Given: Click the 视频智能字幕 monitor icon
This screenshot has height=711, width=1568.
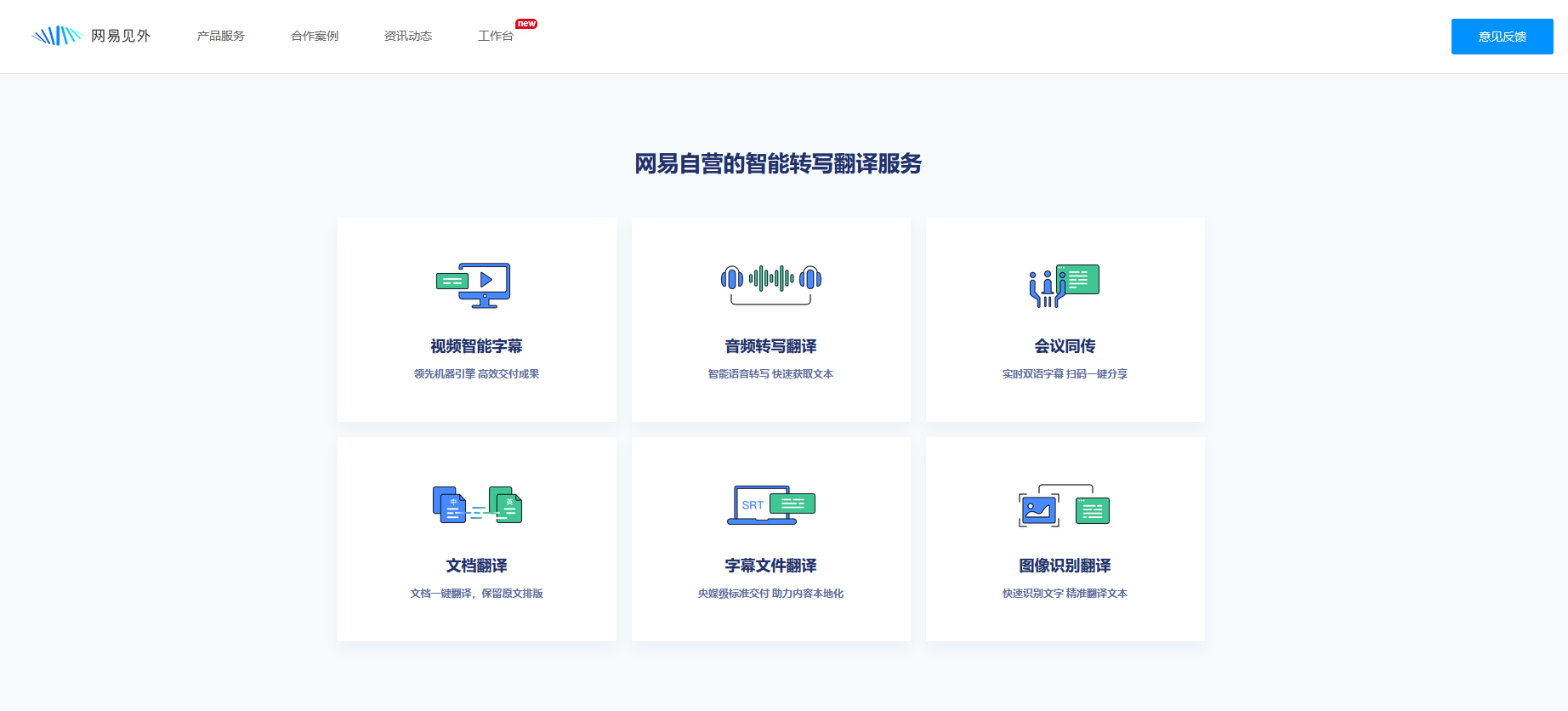Looking at the screenshot, I should coord(474,285).
